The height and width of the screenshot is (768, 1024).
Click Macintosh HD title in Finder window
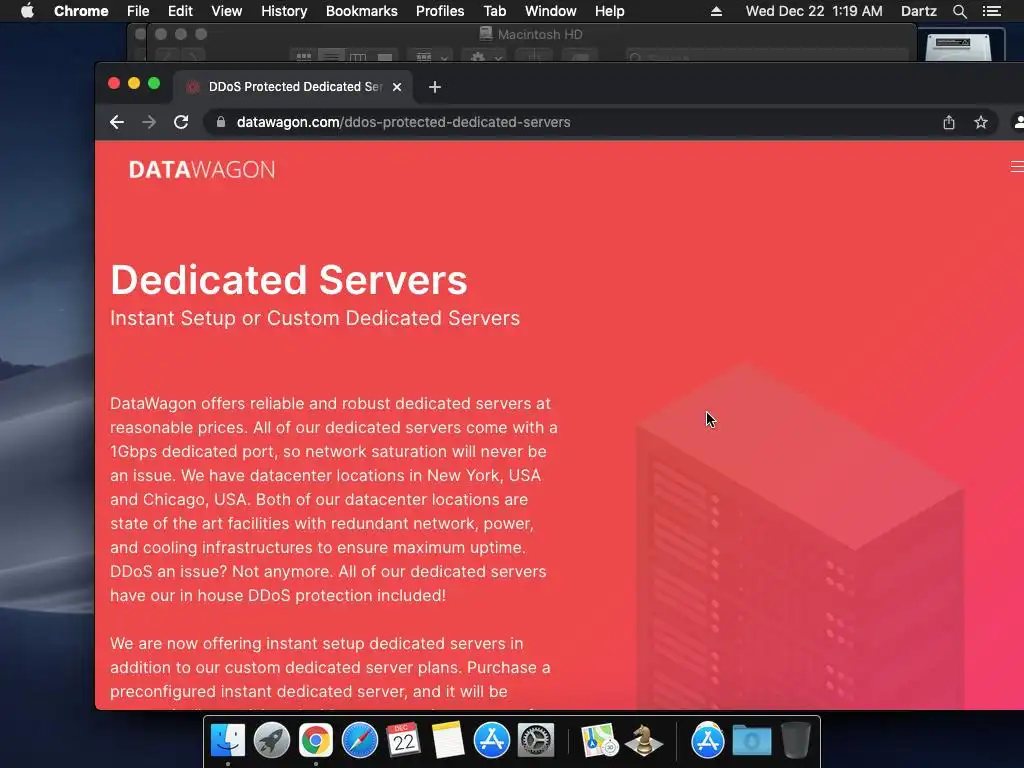(x=539, y=35)
